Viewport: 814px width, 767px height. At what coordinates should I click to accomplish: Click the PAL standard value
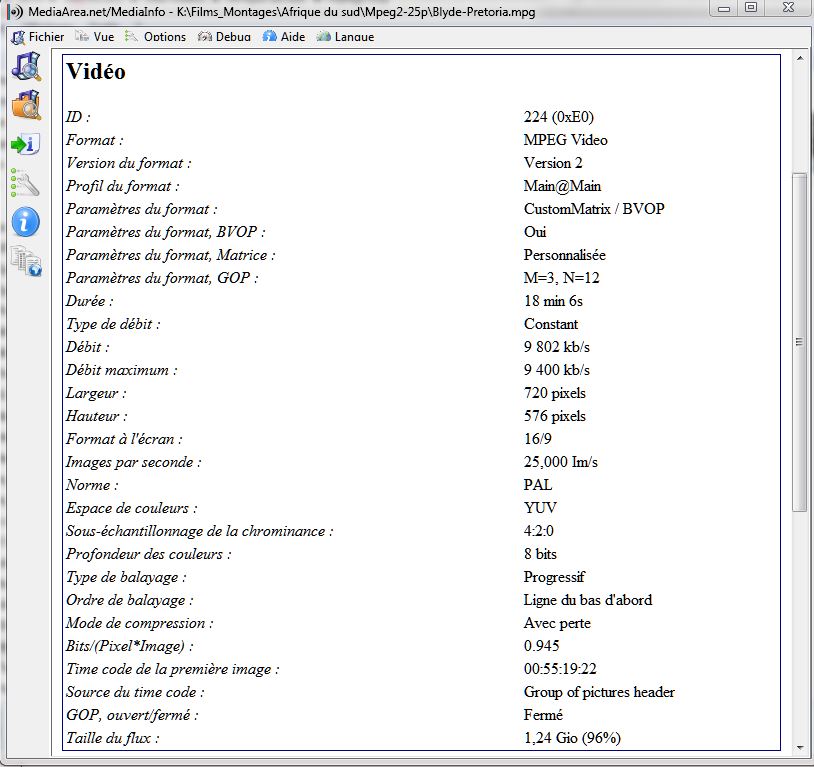(x=538, y=485)
